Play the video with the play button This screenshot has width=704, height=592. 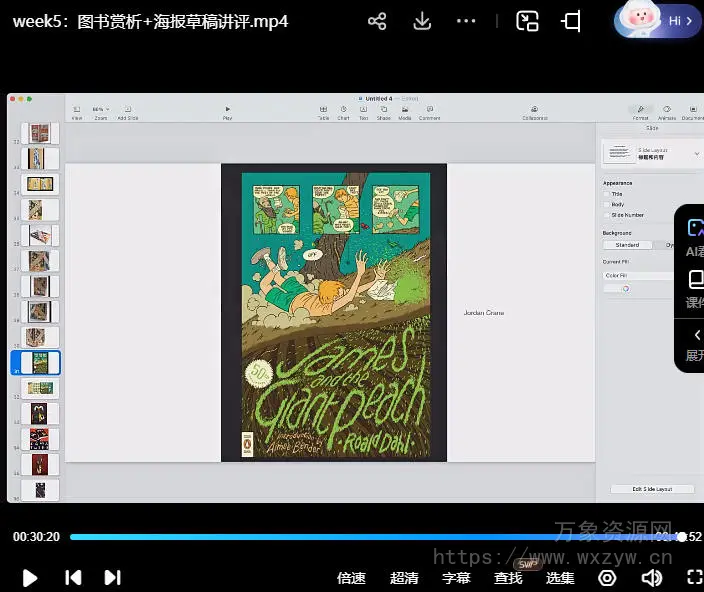30,577
